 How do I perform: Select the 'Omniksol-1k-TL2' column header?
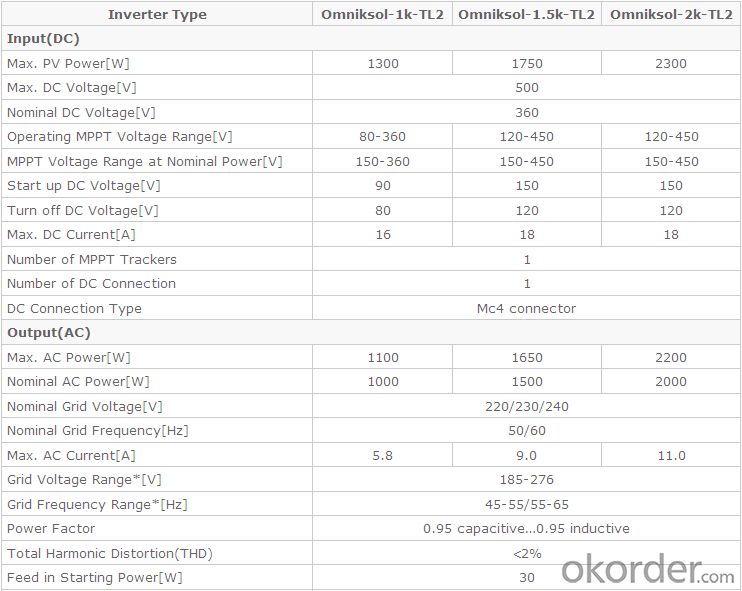pyautogui.click(x=382, y=14)
